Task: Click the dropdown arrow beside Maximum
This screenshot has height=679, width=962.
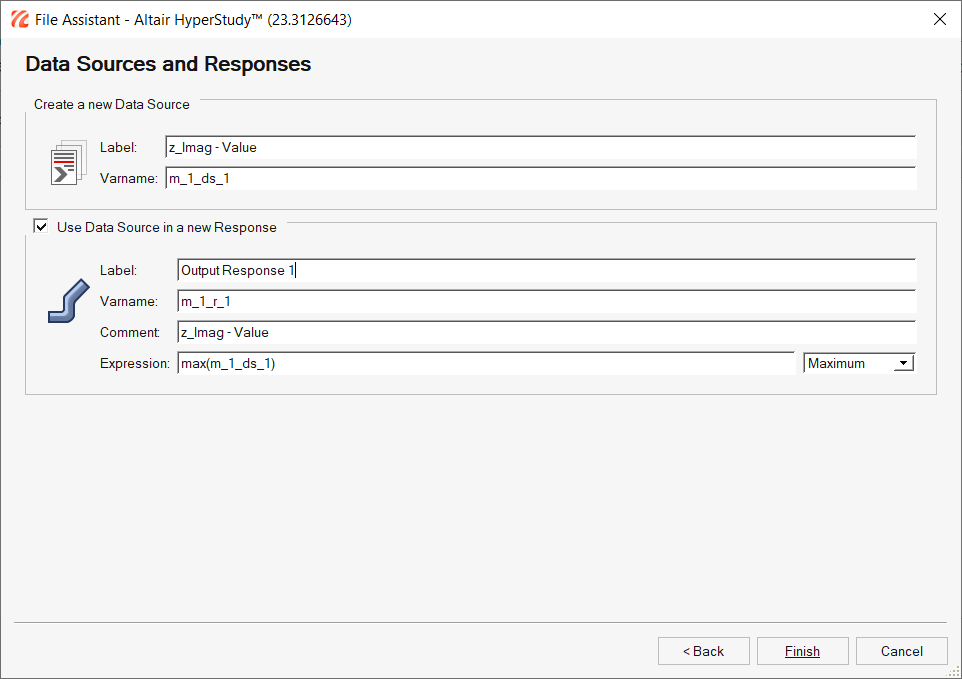Action: pyautogui.click(x=903, y=363)
